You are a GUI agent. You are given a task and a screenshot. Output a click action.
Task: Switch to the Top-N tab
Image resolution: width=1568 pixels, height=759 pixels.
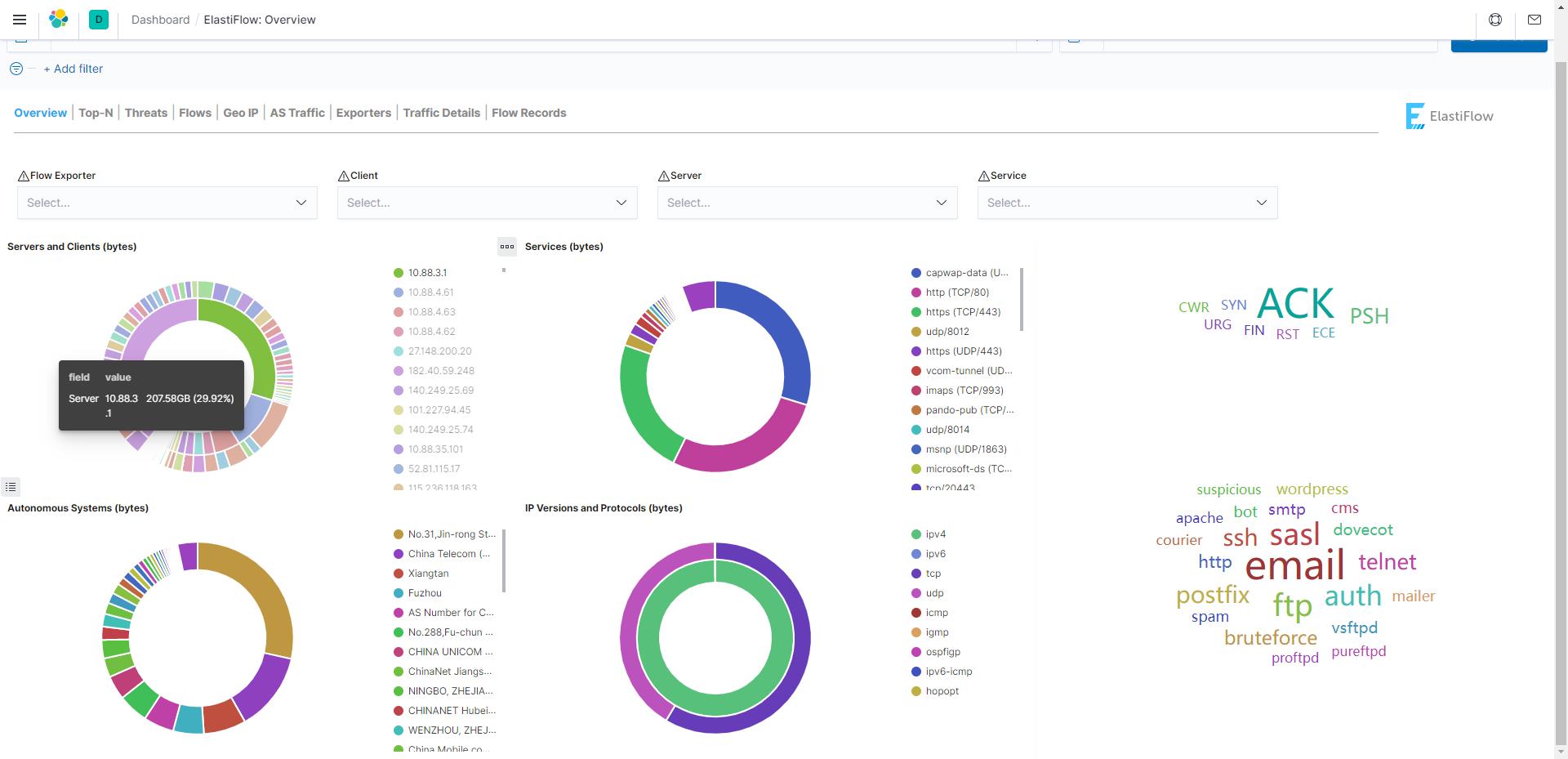click(96, 113)
